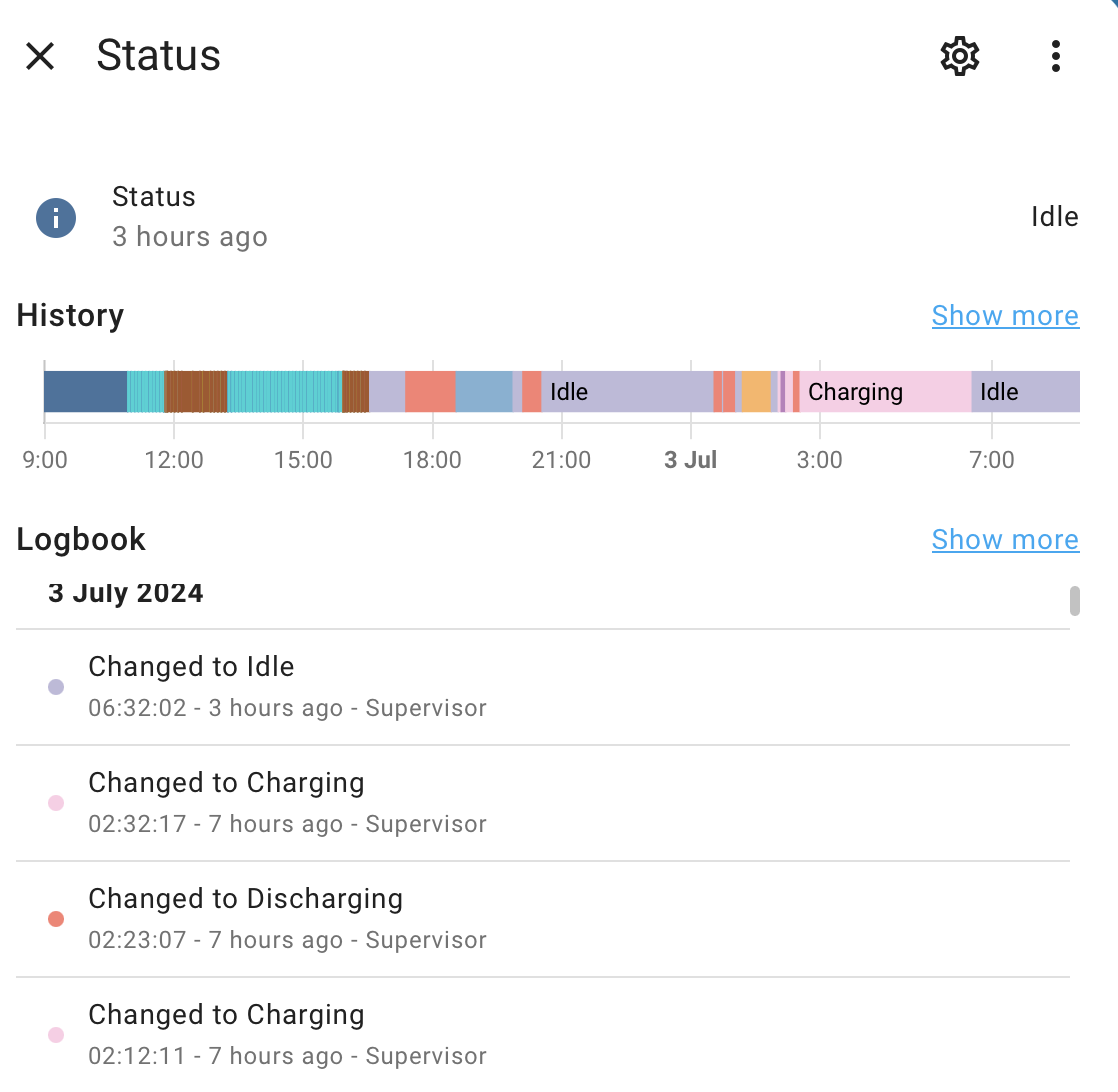Open the 02:12:11 Changed to Charging entry

[x=543, y=1035]
